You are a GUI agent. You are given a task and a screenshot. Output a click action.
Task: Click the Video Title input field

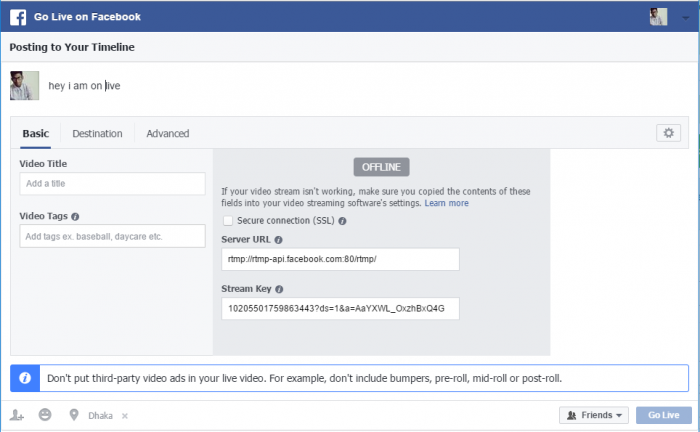pyautogui.click(x=112, y=184)
